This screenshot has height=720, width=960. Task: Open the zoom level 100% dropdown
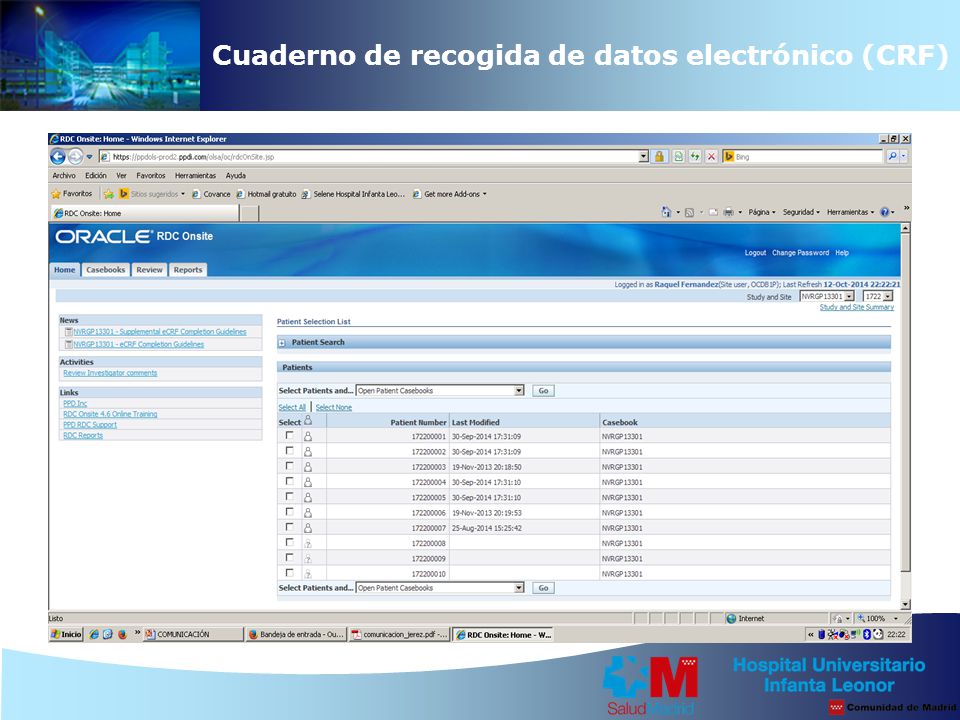coord(896,618)
